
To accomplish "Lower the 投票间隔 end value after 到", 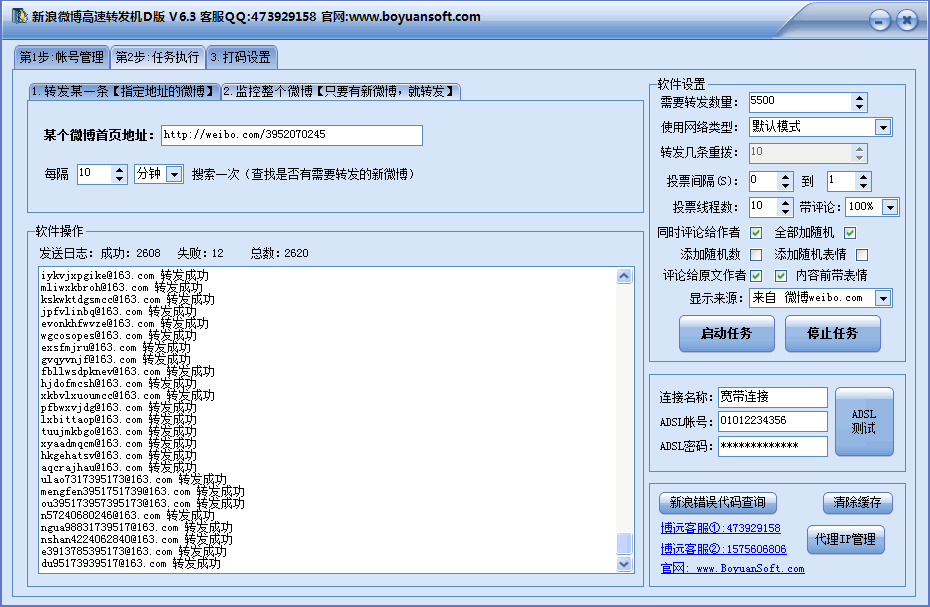I will pos(864,186).
